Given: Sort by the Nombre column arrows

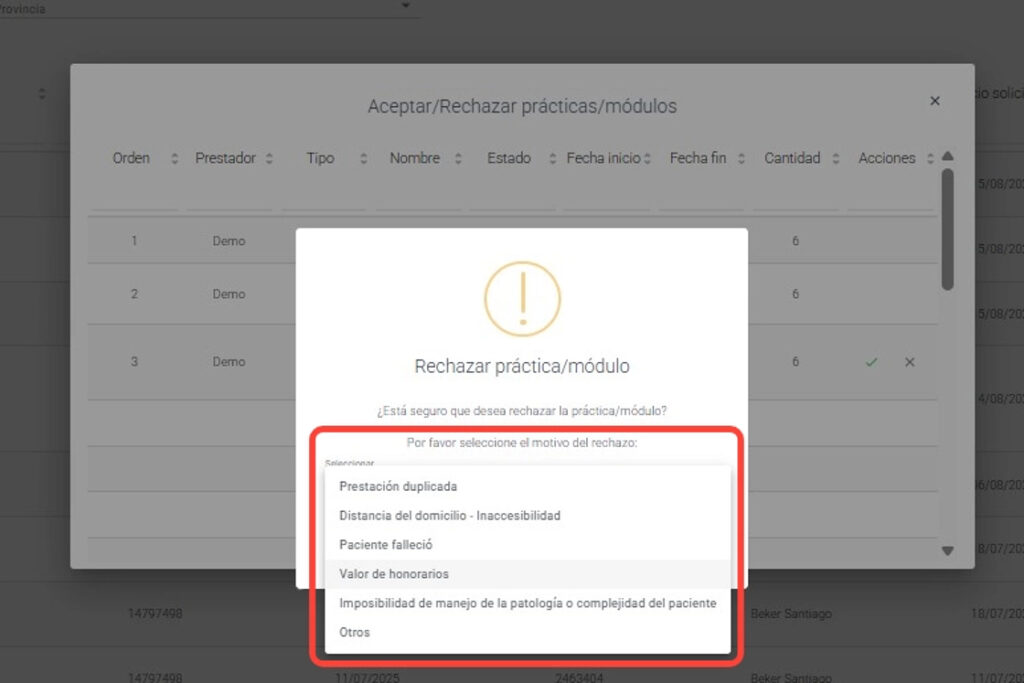Looking at the screenshot, I should 458,159.
